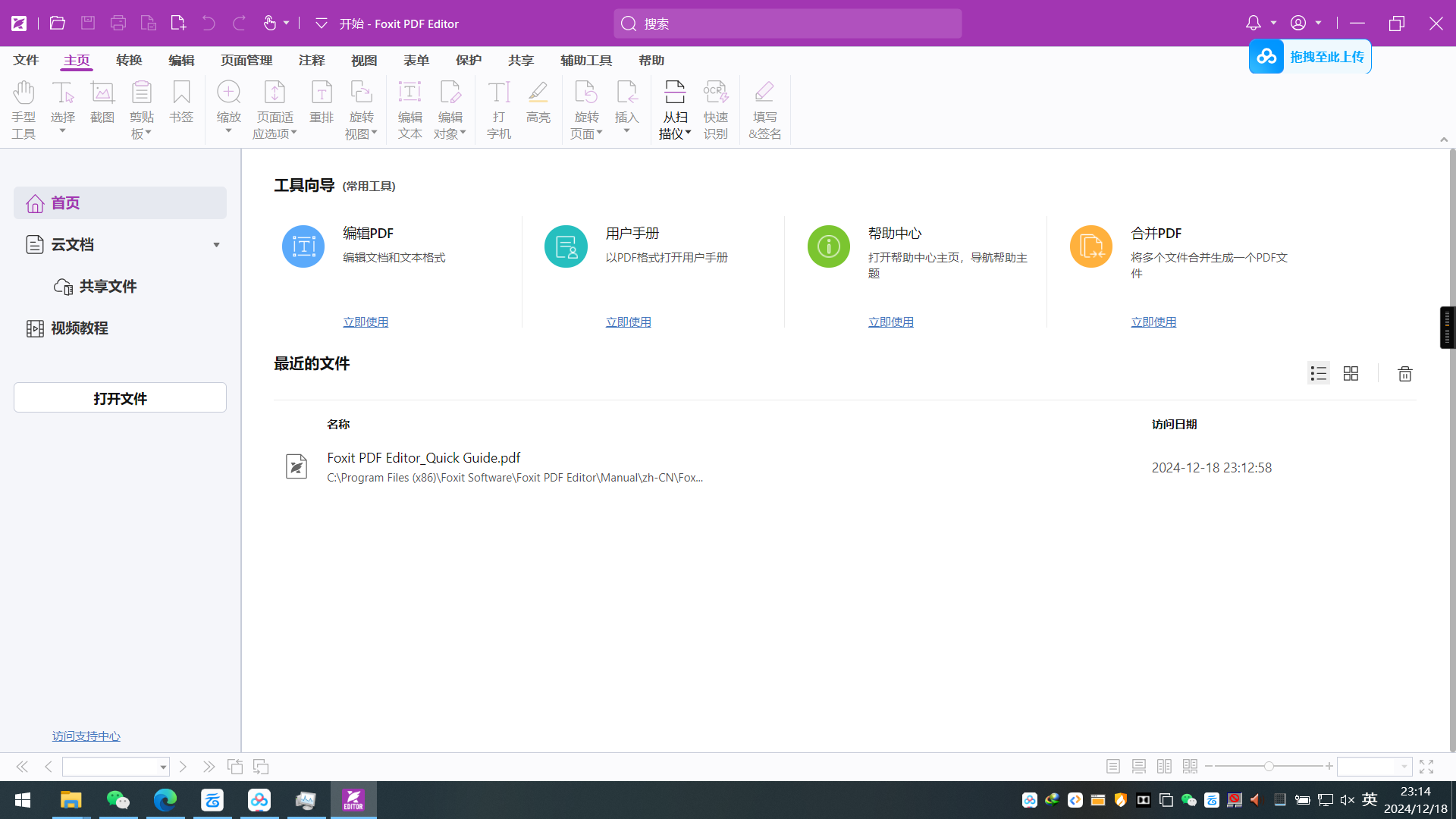The height and width of the screenshot is (819, 1456).
Task: Switch to the 转换 (Convert) tab
Action: click(x=129, y=60)
